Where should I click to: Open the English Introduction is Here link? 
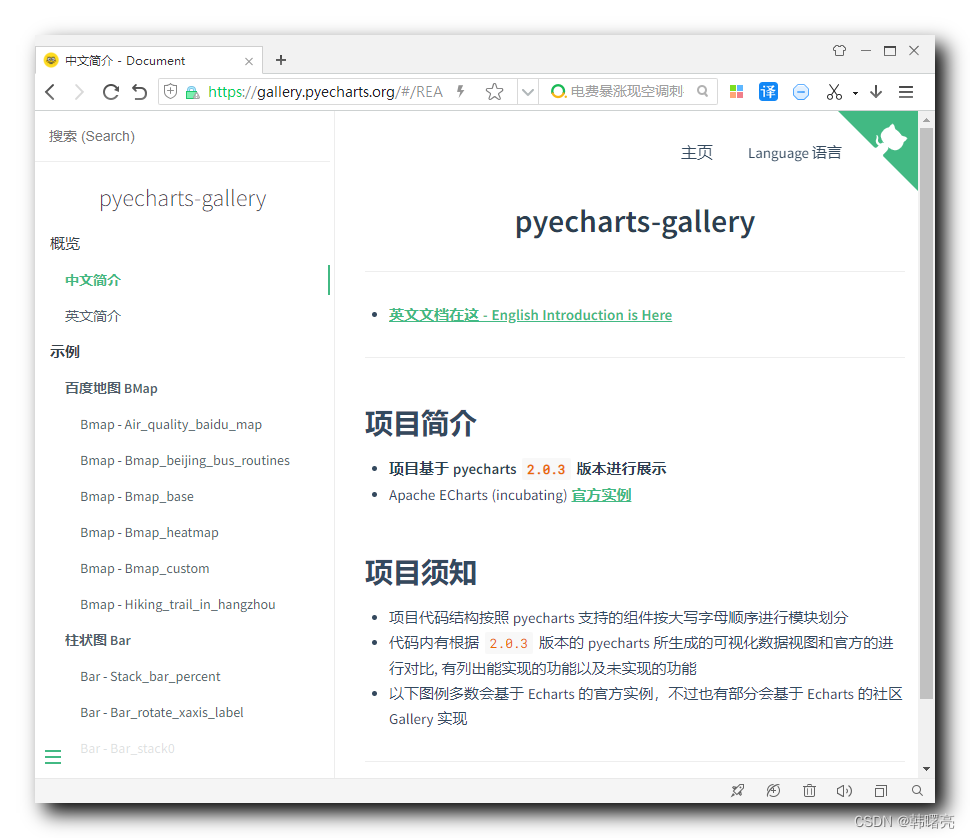pyautogui.click(x=530, y=315)
